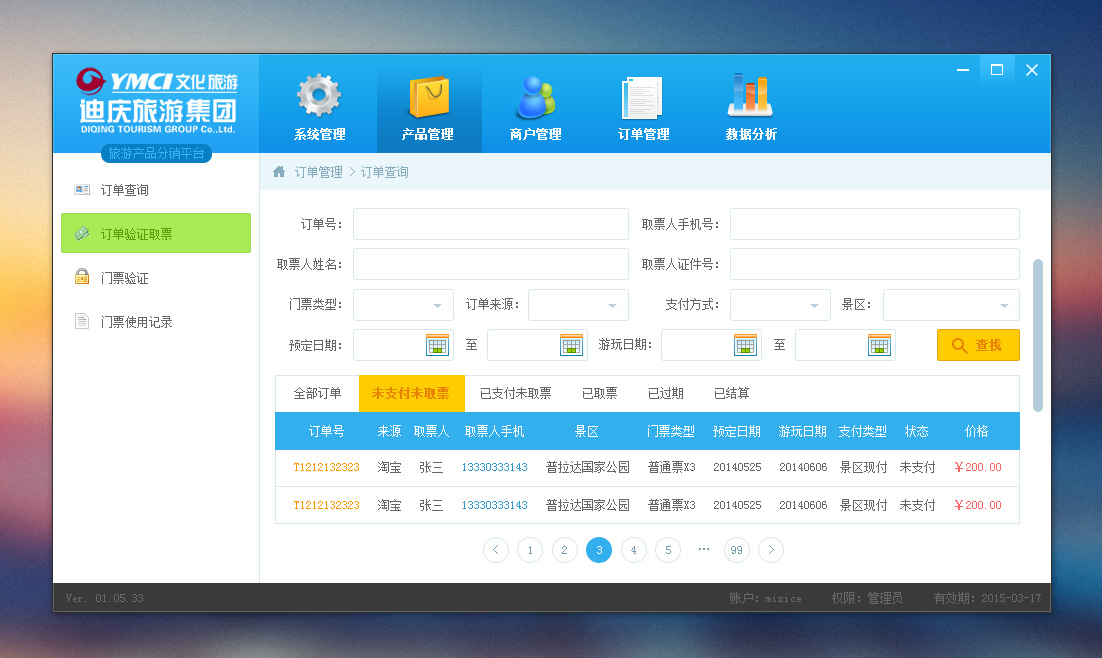The image size is (1102, 658).
Task: Open the 景区 dropdown list
Action: 1004,305
